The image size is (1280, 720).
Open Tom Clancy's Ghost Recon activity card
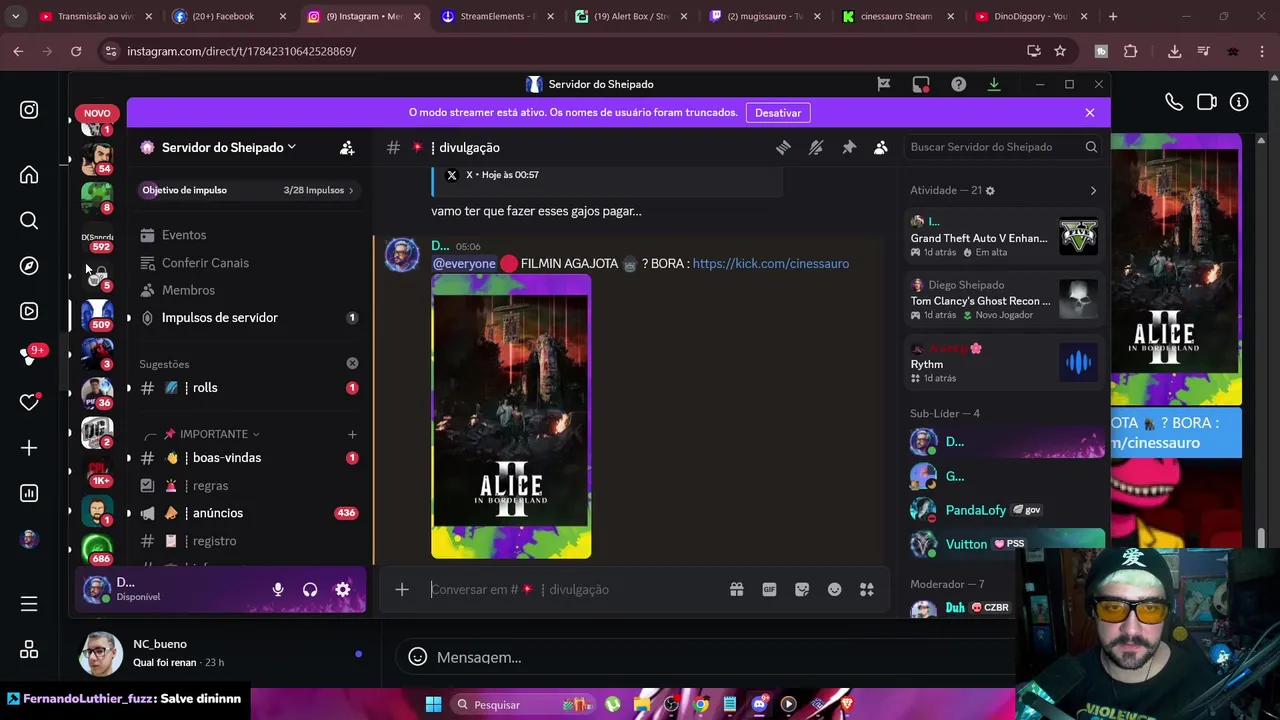1004,301
